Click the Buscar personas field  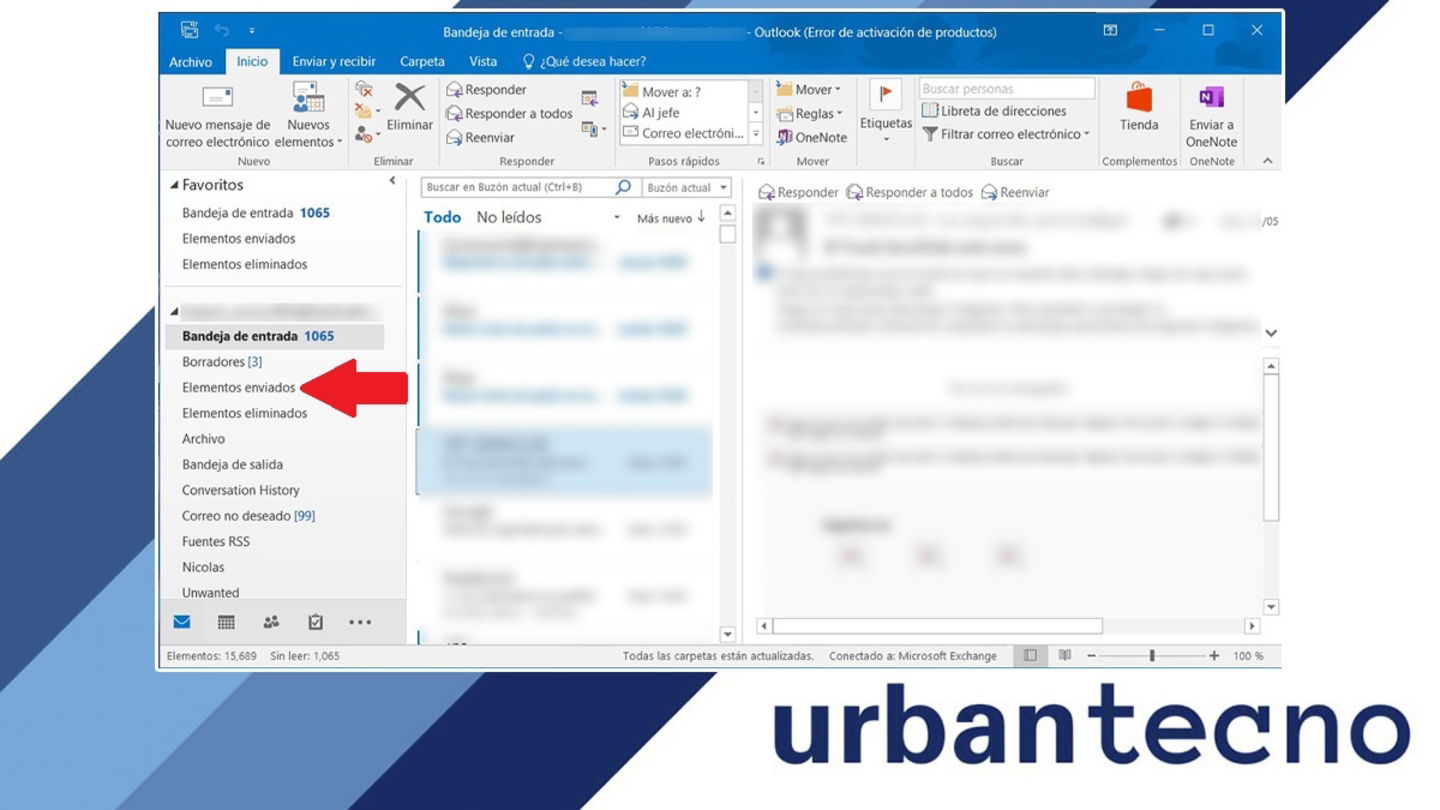click(x=1007, y=89)
